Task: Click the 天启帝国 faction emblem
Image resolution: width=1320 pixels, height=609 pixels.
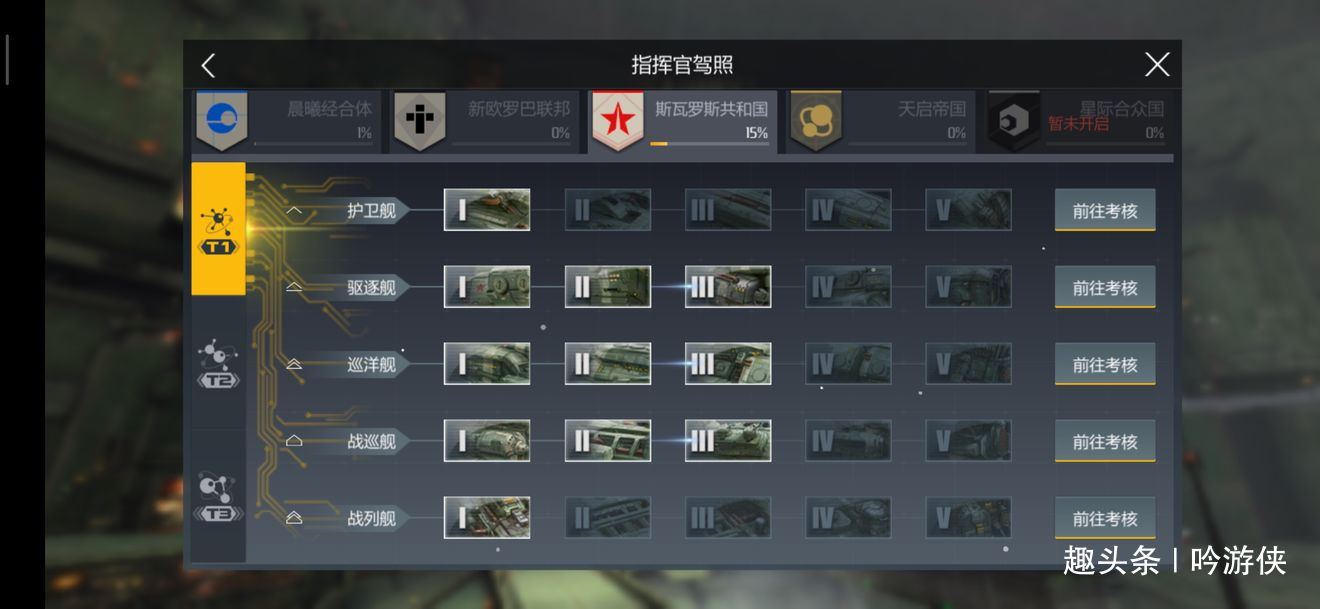Action: [815, 120]
